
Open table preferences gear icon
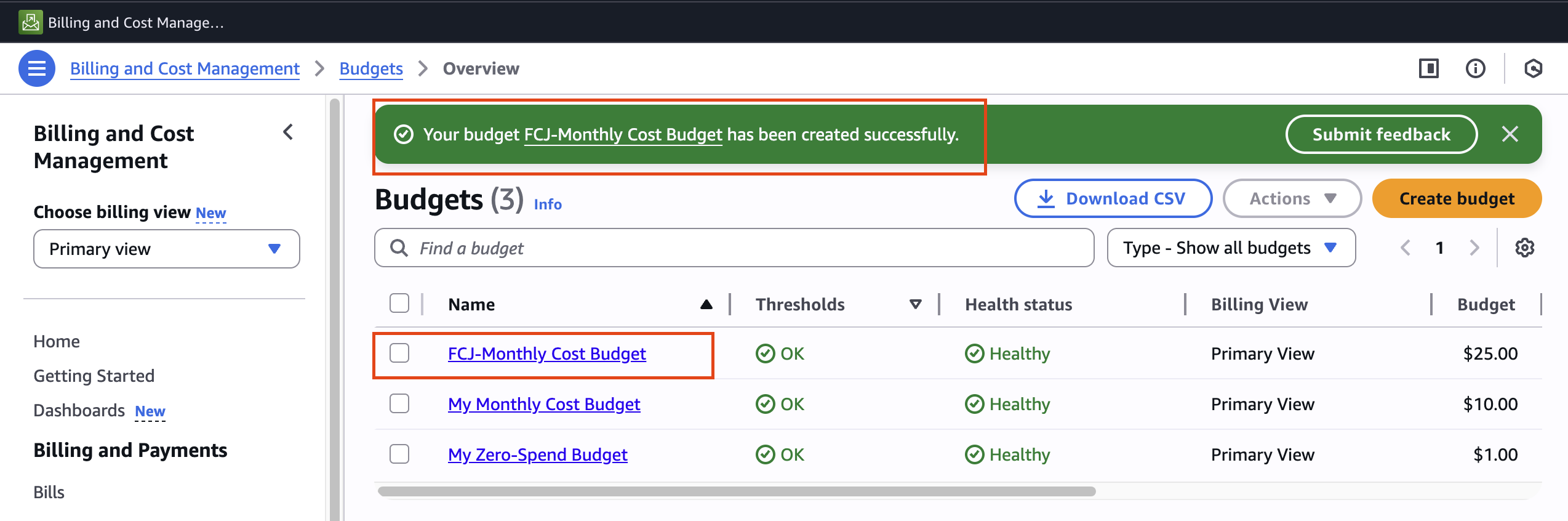point(1524,248)
